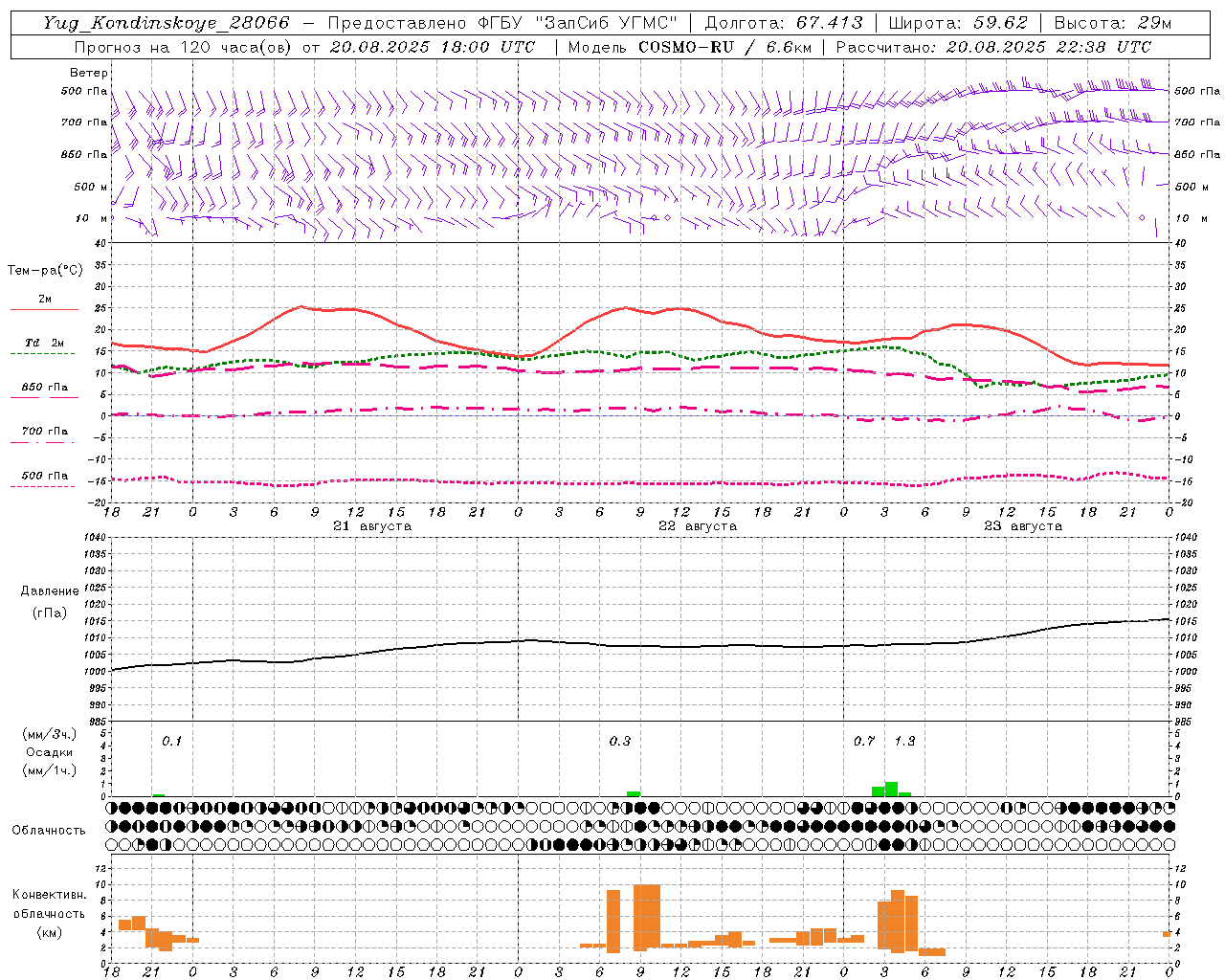Click the precipitation amount 0.1
The width and height of the screenshot is (1225, 980).
point(171,742)
